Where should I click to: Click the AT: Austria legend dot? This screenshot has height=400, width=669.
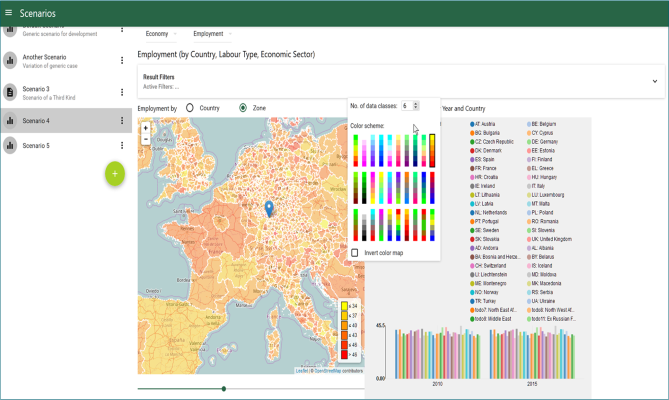click(472, 124)
